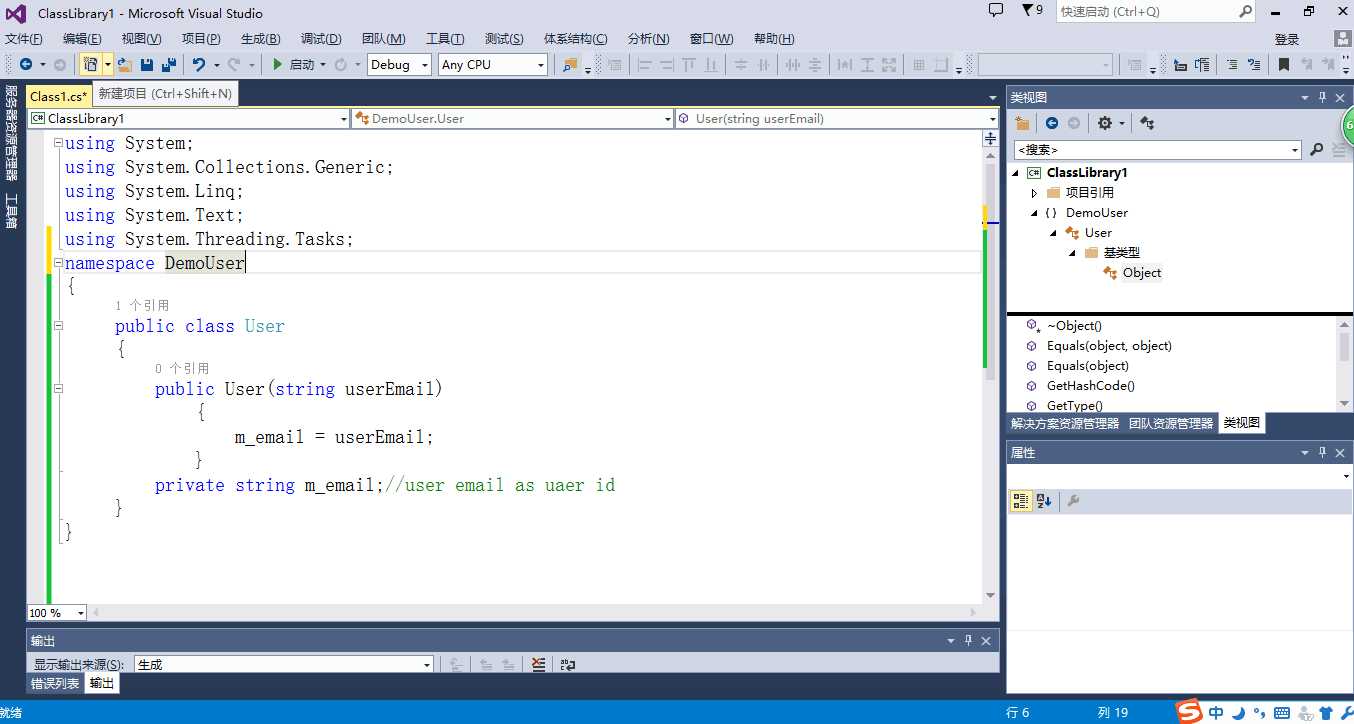Viewport: 1354px width, 724px height.
Task: Open the Class View settings gear
Action: pyautogui.click(x=1104, y=123)
